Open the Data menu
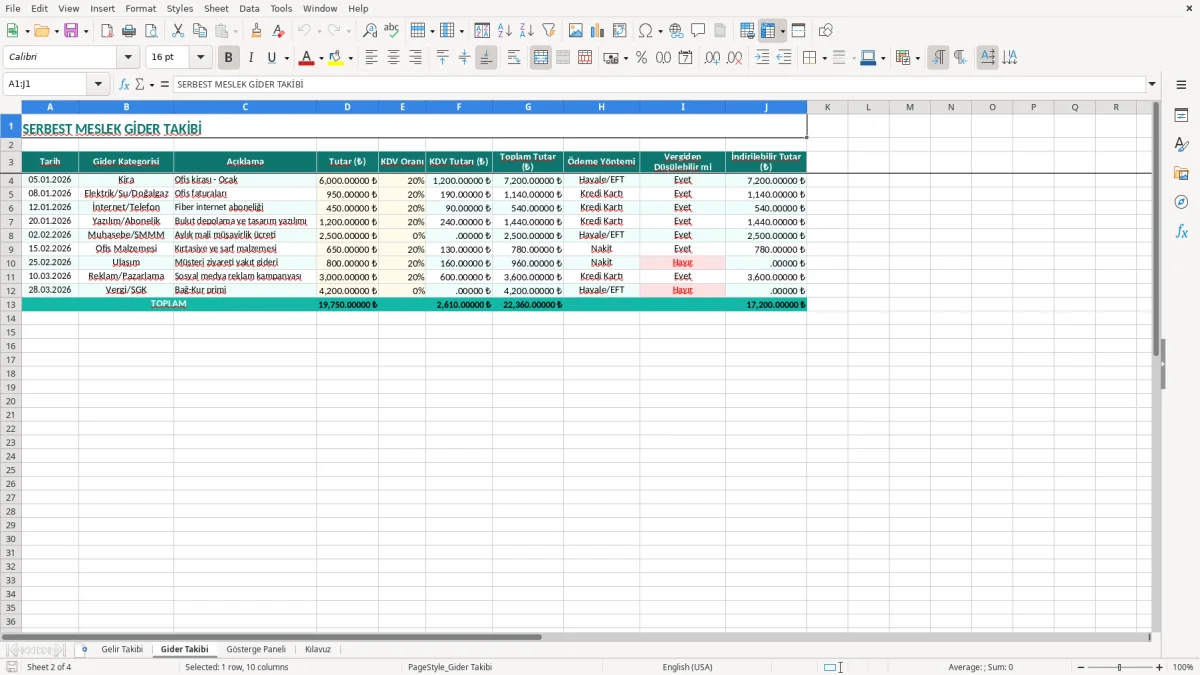The height and width of the screenshot is (675, 1200). (x=249, y=8)
